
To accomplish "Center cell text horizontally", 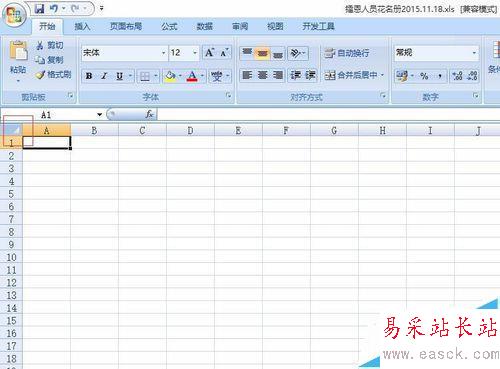I will point(262,75).
